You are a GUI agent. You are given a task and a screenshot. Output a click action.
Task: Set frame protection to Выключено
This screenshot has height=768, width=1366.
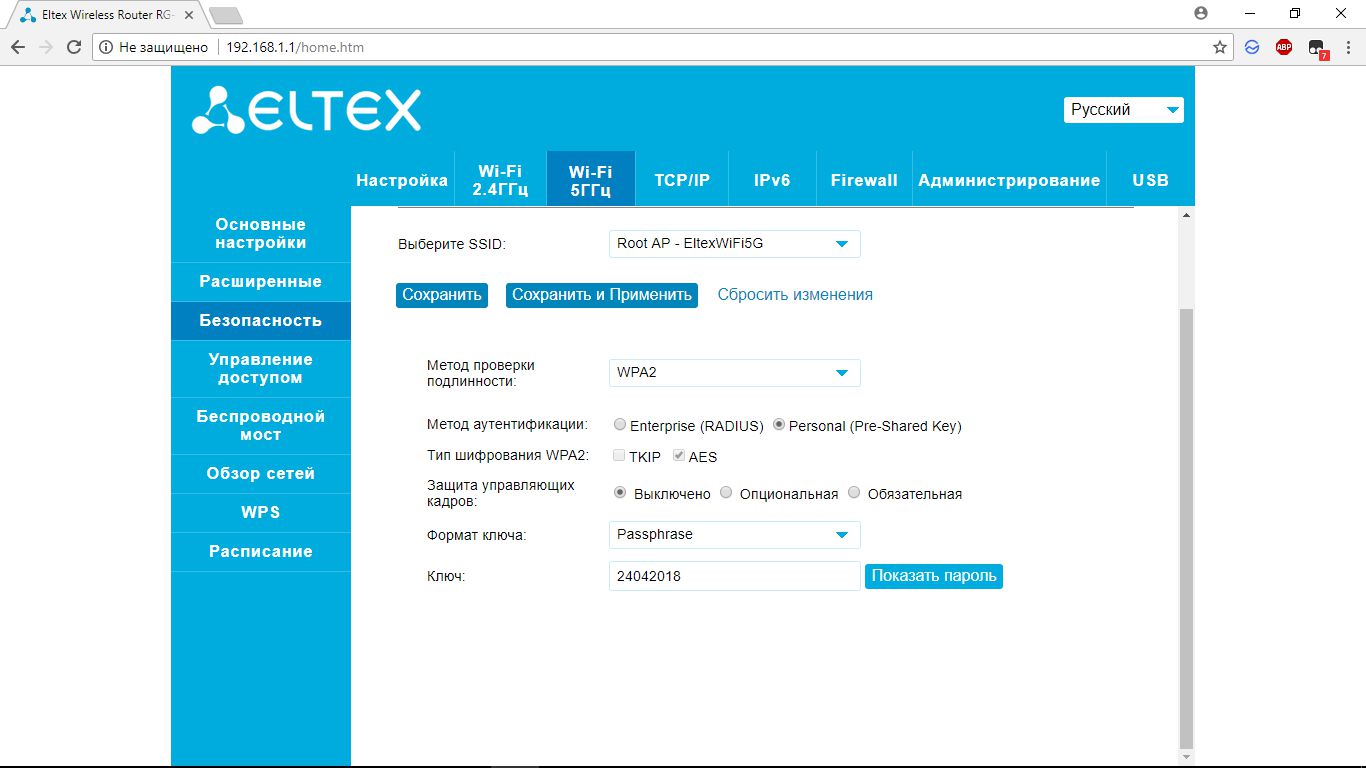620,493
